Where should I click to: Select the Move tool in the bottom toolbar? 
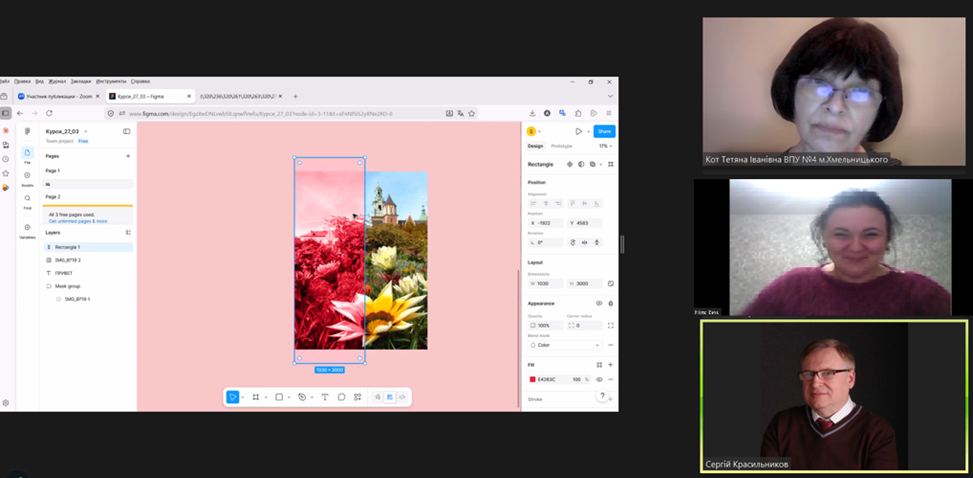(x=232, y=397)
